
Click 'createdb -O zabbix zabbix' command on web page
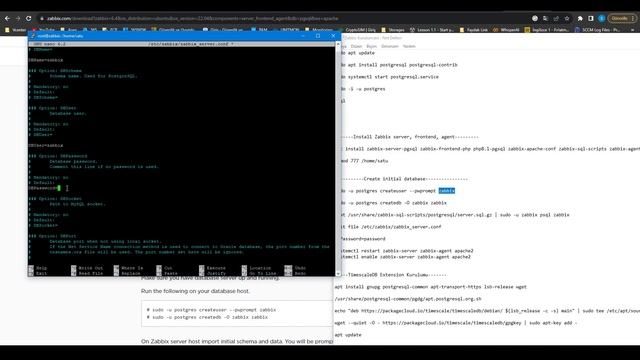pyautogui.click(x=207, y=317)
